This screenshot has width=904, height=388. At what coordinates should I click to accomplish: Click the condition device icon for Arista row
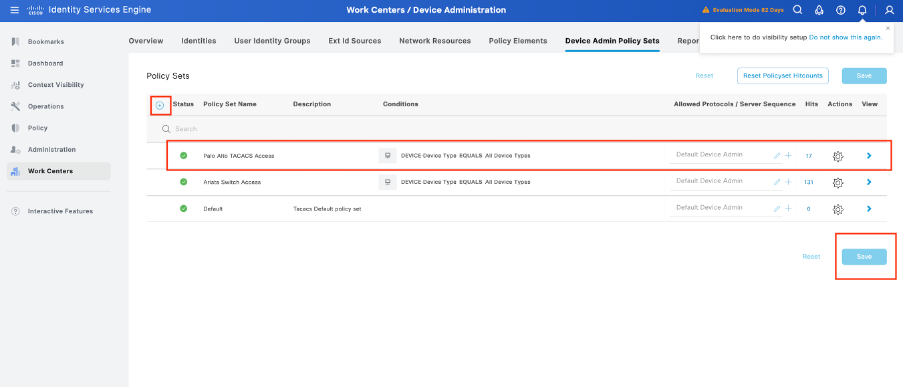point(387,182)
